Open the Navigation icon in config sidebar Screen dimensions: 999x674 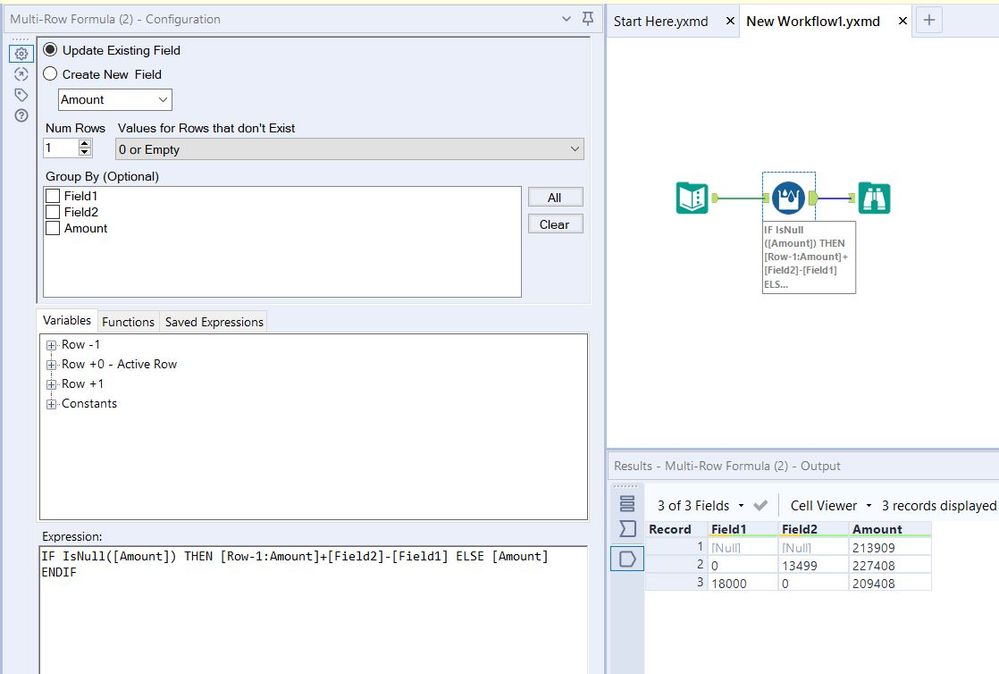[21, 75]
